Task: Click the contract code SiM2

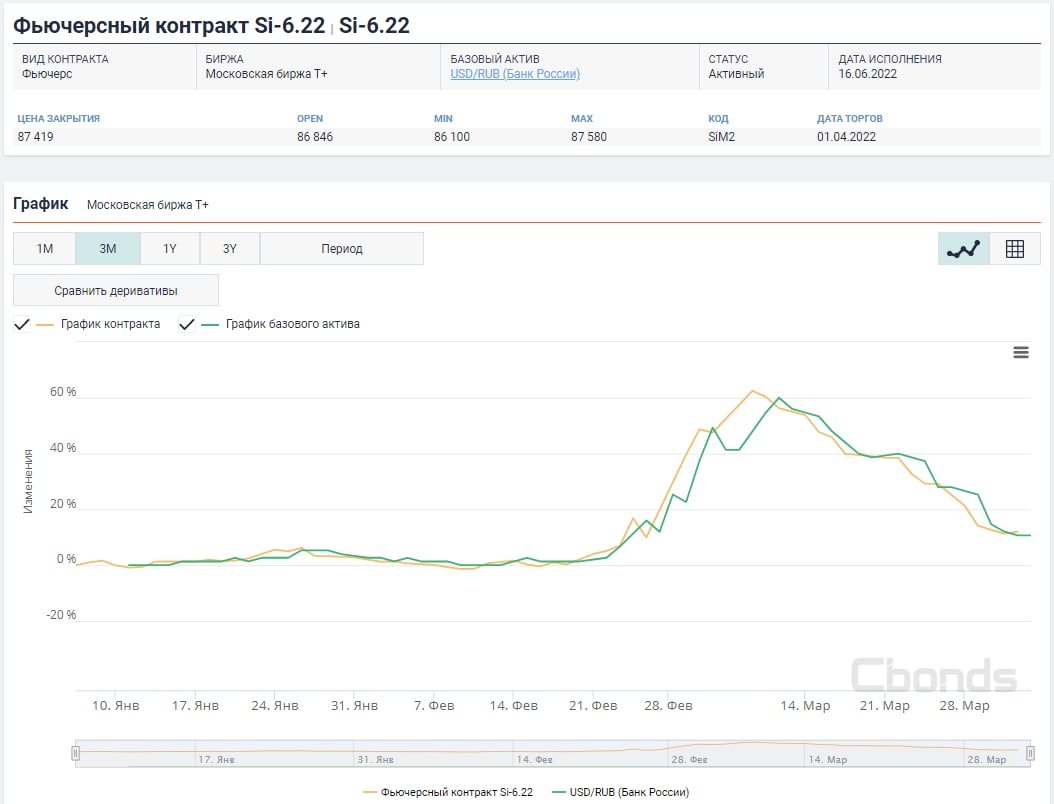Action: coord(721,136)
